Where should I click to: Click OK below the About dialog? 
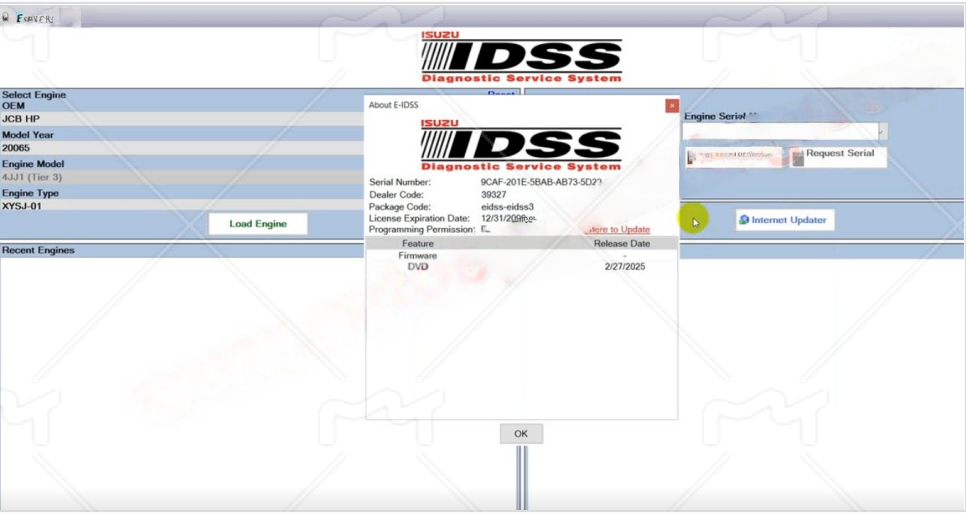pyautogui.click(x=521, y=434)
